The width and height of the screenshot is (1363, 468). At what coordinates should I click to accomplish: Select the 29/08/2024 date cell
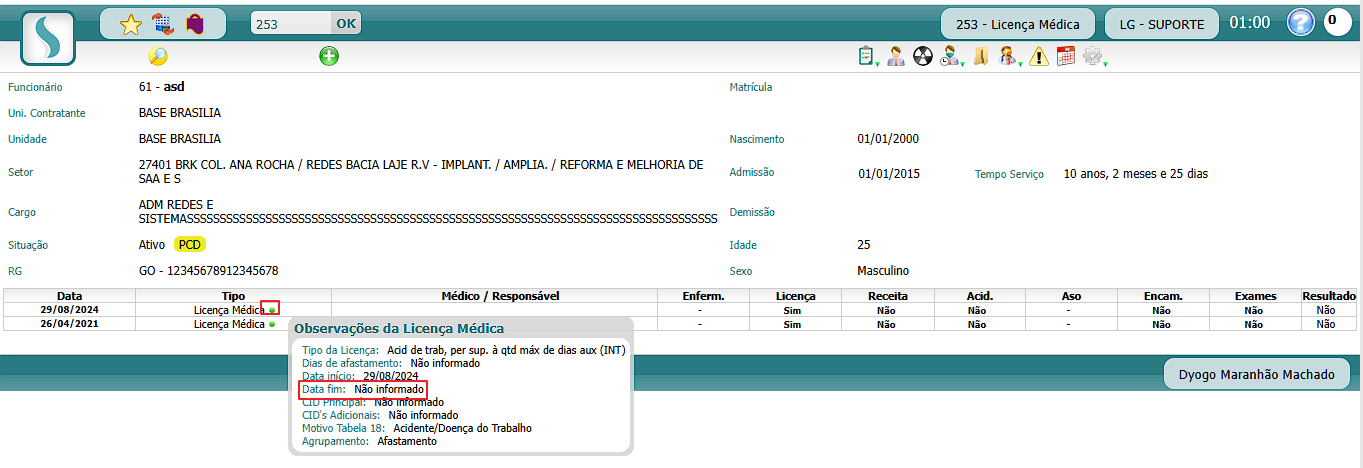pos(69,310)
